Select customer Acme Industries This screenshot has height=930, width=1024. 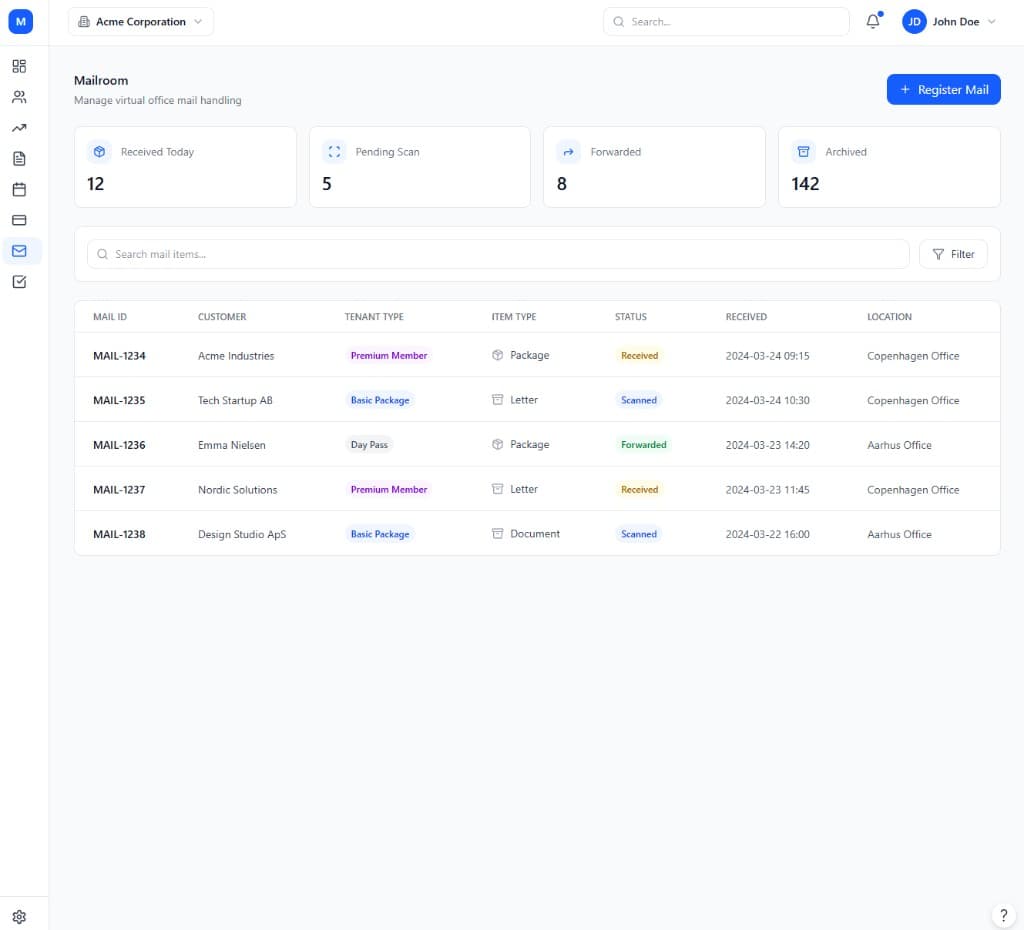(236, 356)
